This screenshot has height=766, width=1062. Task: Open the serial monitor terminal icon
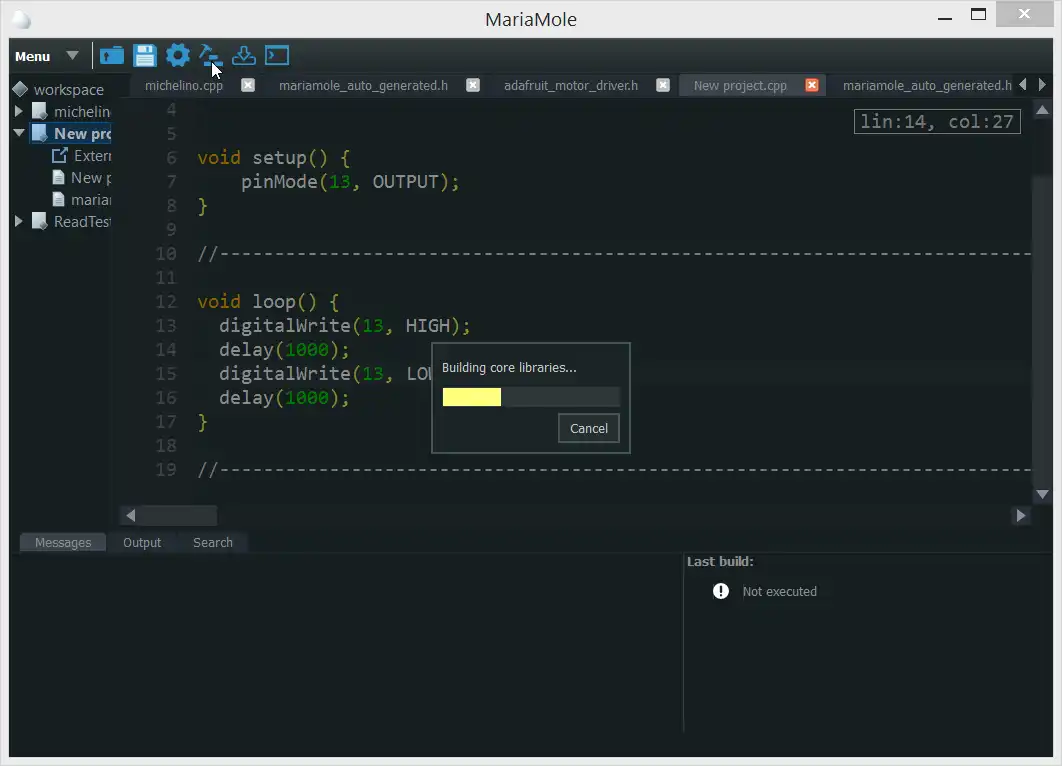coord(277,56)
